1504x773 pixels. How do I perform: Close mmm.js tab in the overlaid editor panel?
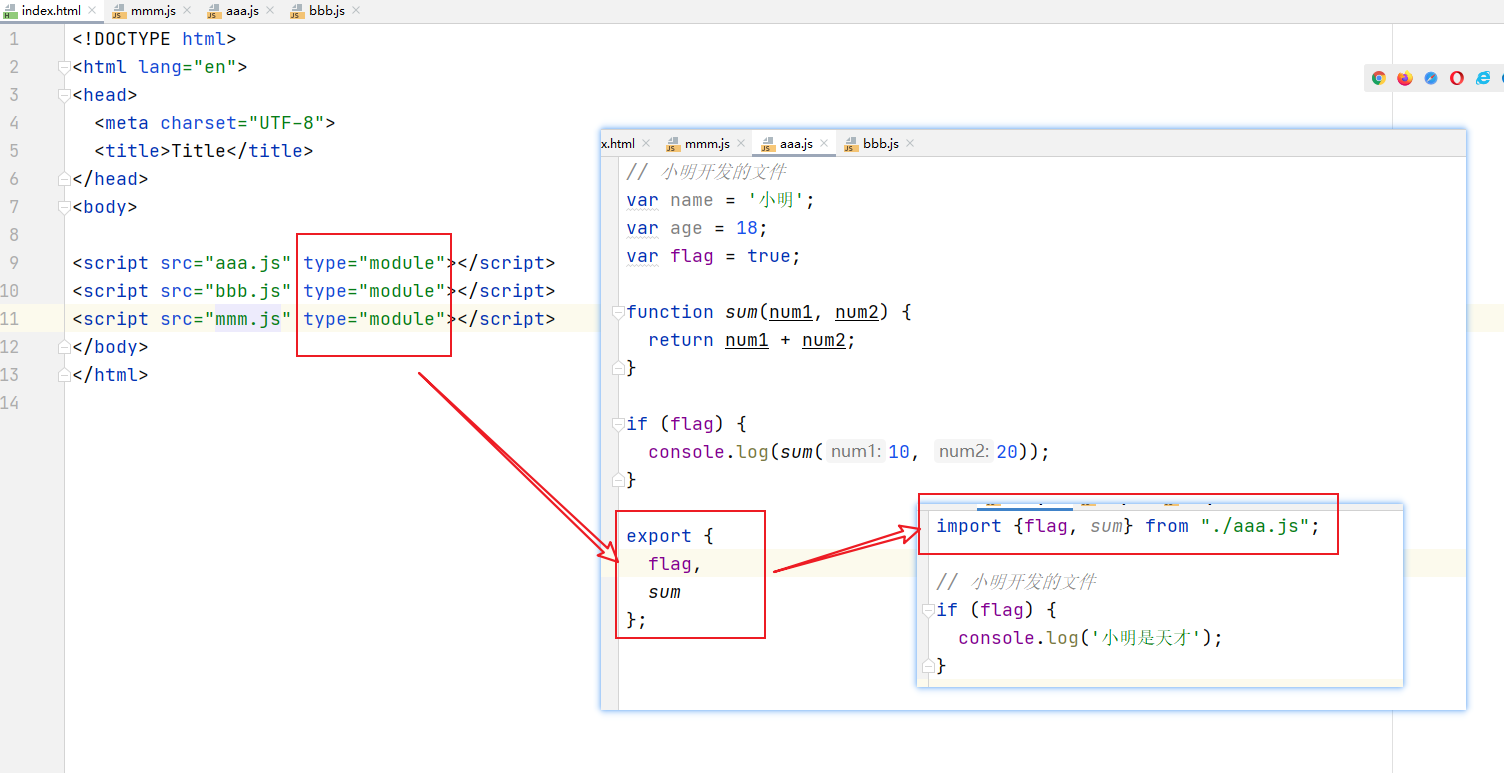click(x=741, y=144)
